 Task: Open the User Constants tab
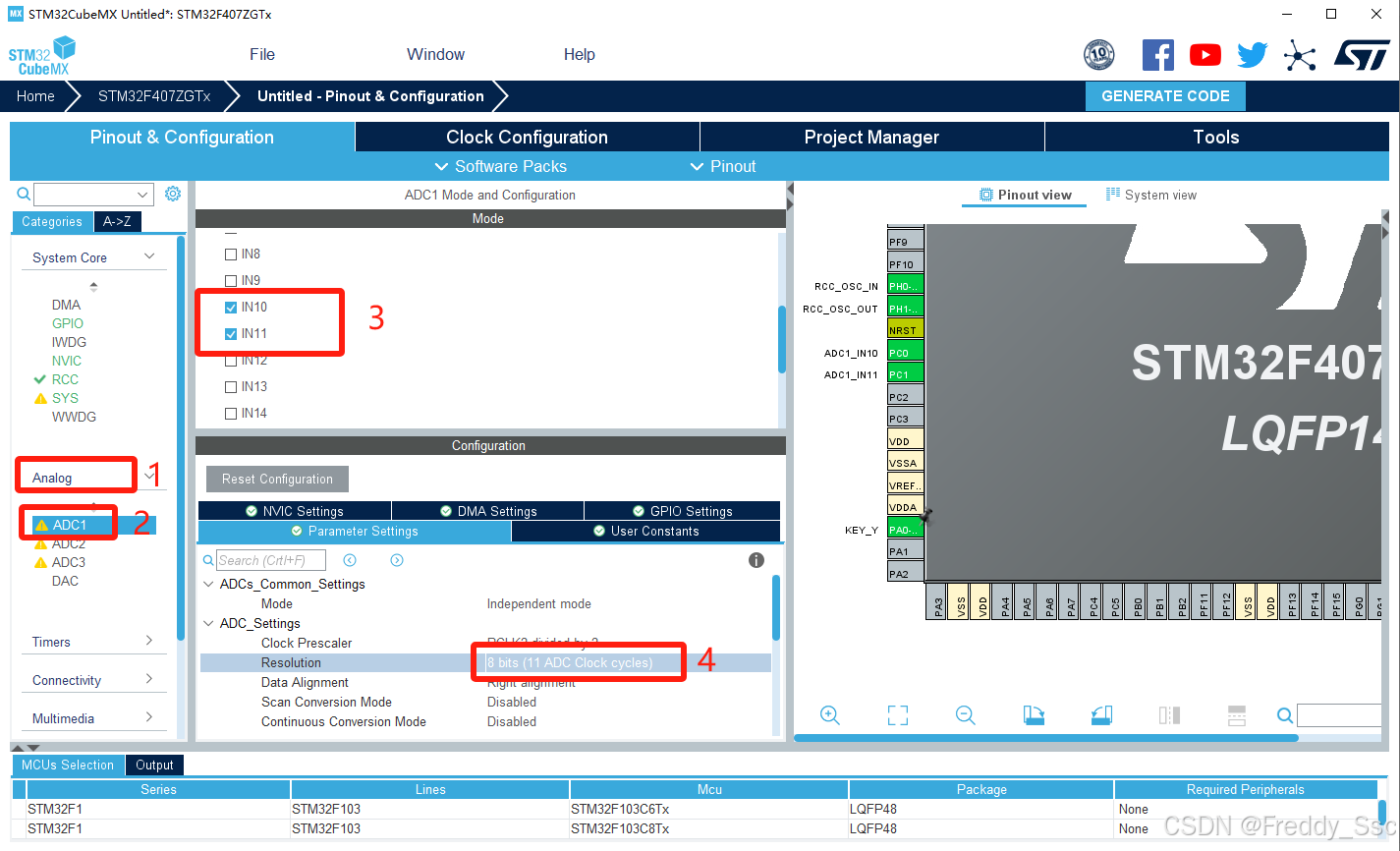(x=645, y=531)
